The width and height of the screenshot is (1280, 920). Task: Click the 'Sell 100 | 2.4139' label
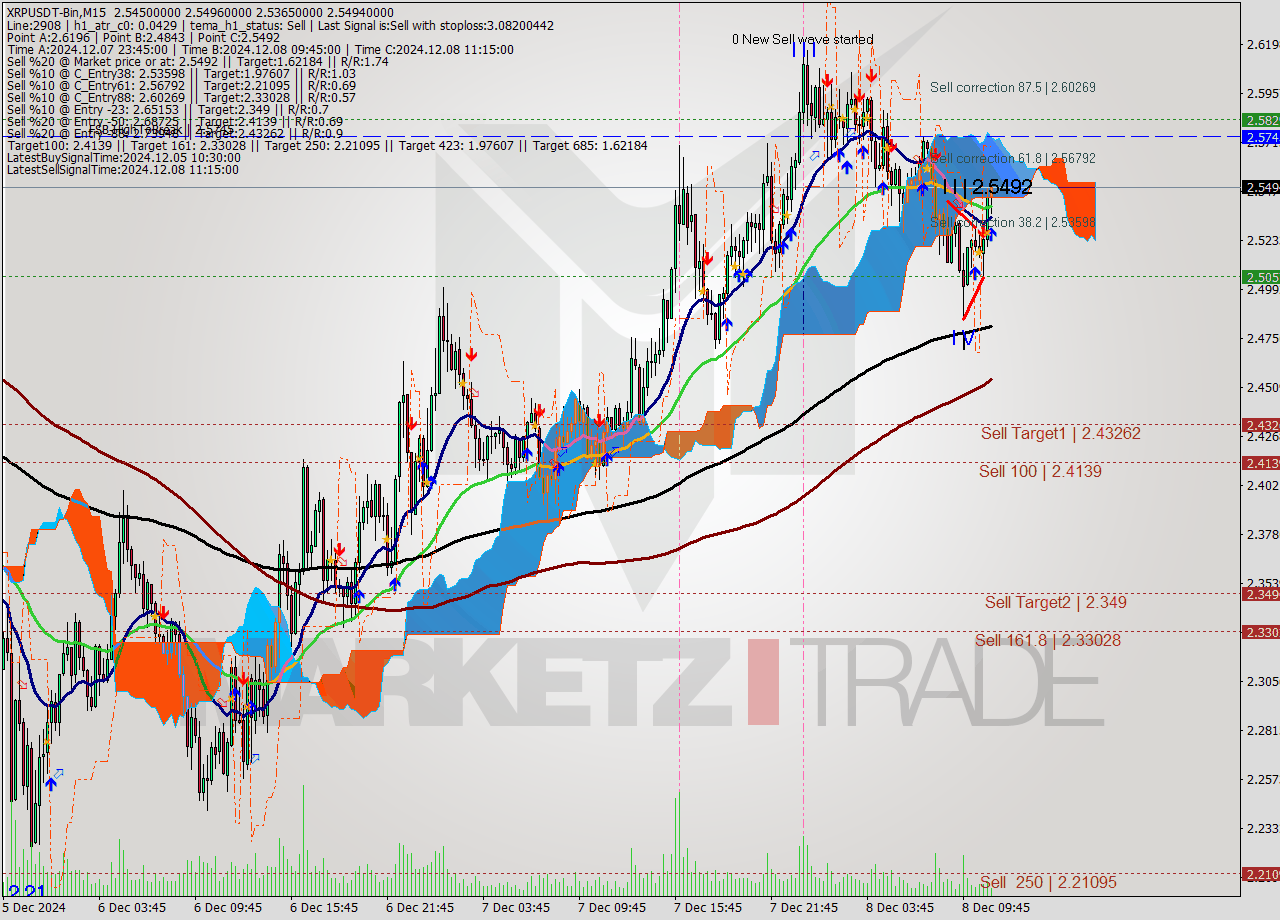(x=1040, y=470)
